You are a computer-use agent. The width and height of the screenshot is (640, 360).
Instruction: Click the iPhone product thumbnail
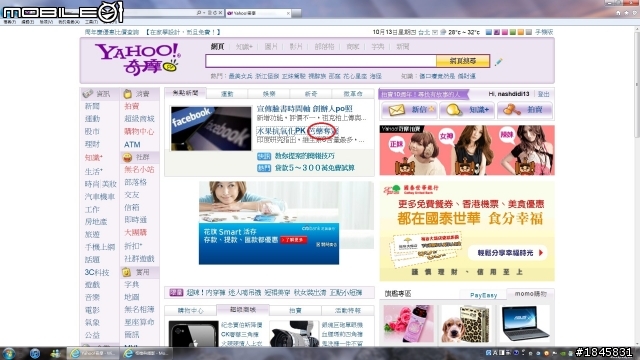193,333
